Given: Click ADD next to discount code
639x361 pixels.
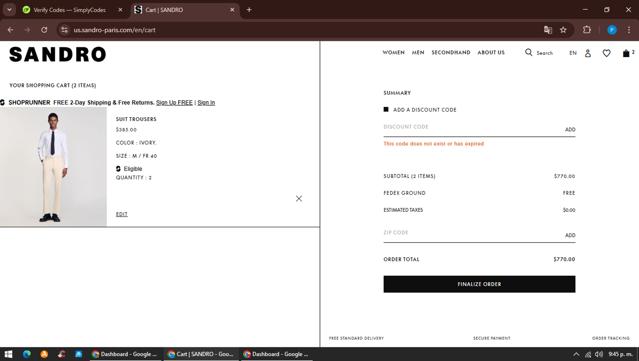Looking at the screenshot, I should tap(570, 130).
